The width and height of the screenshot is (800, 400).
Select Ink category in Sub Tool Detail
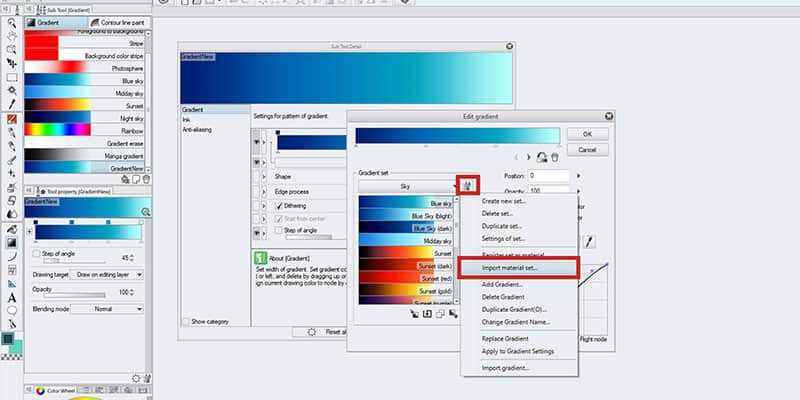[186, 119]
